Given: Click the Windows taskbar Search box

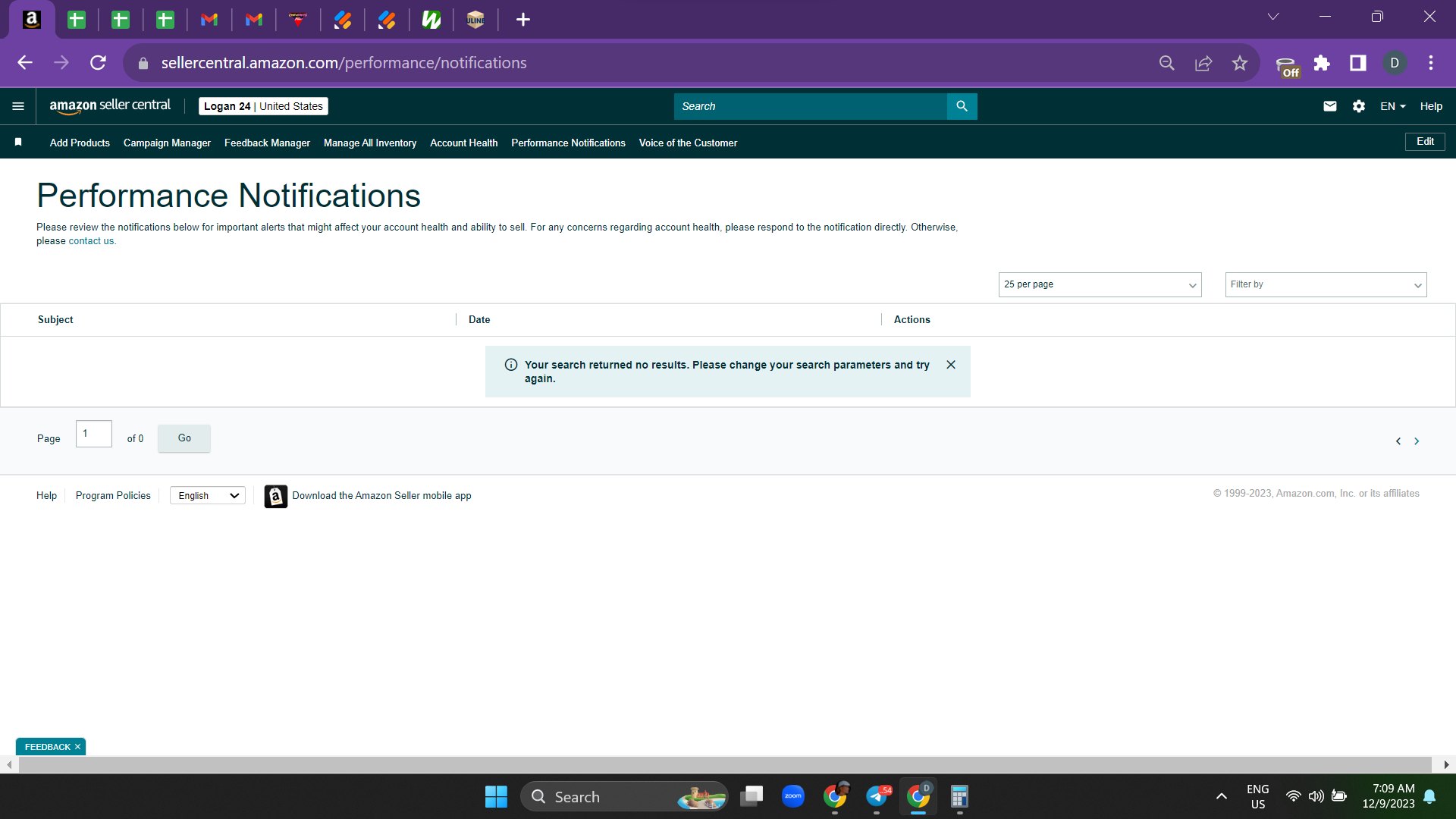Looking at the screenshot, I should pos(624,797).
